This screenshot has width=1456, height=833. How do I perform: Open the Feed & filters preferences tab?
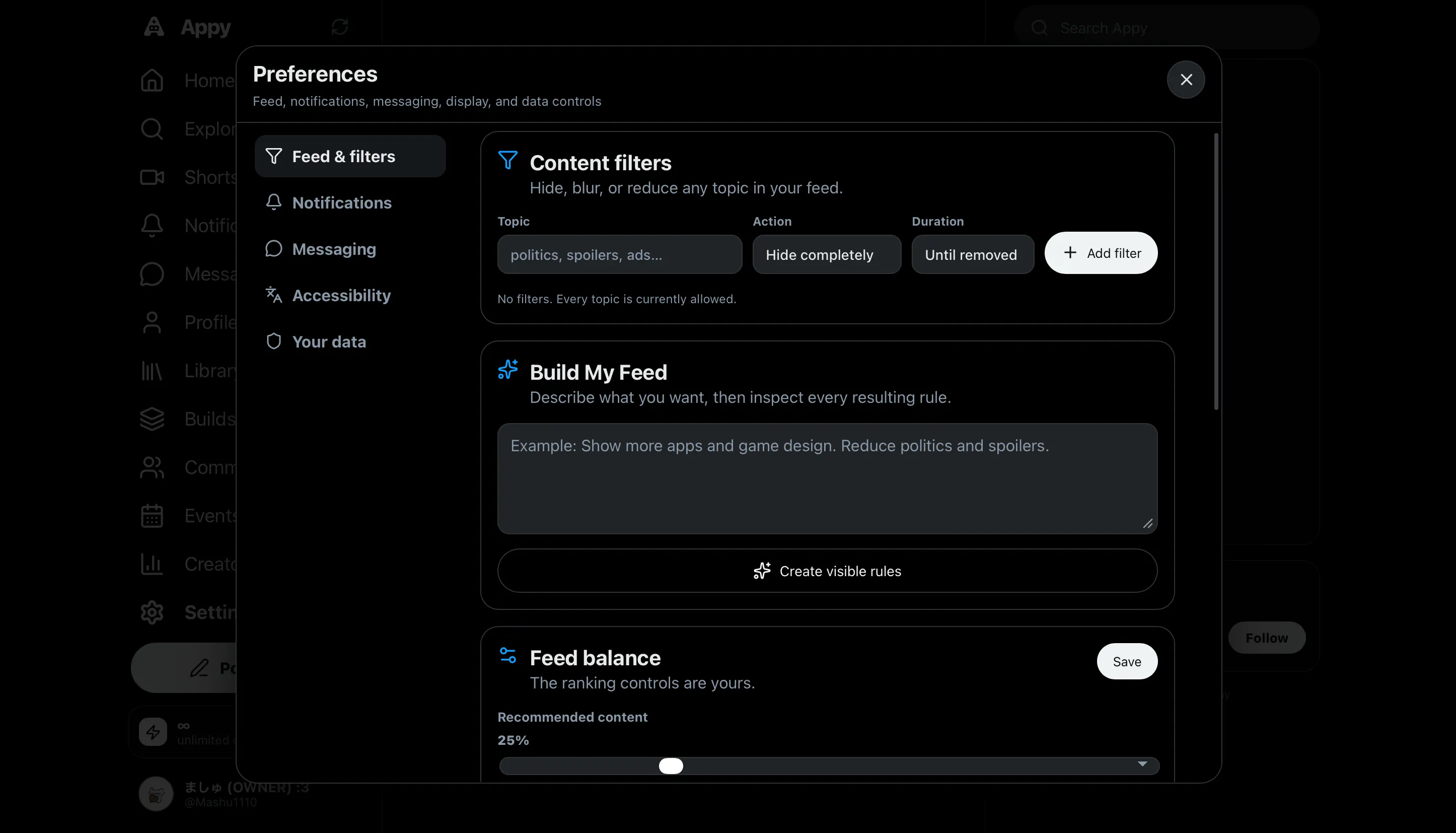click(x=350, y=156)
